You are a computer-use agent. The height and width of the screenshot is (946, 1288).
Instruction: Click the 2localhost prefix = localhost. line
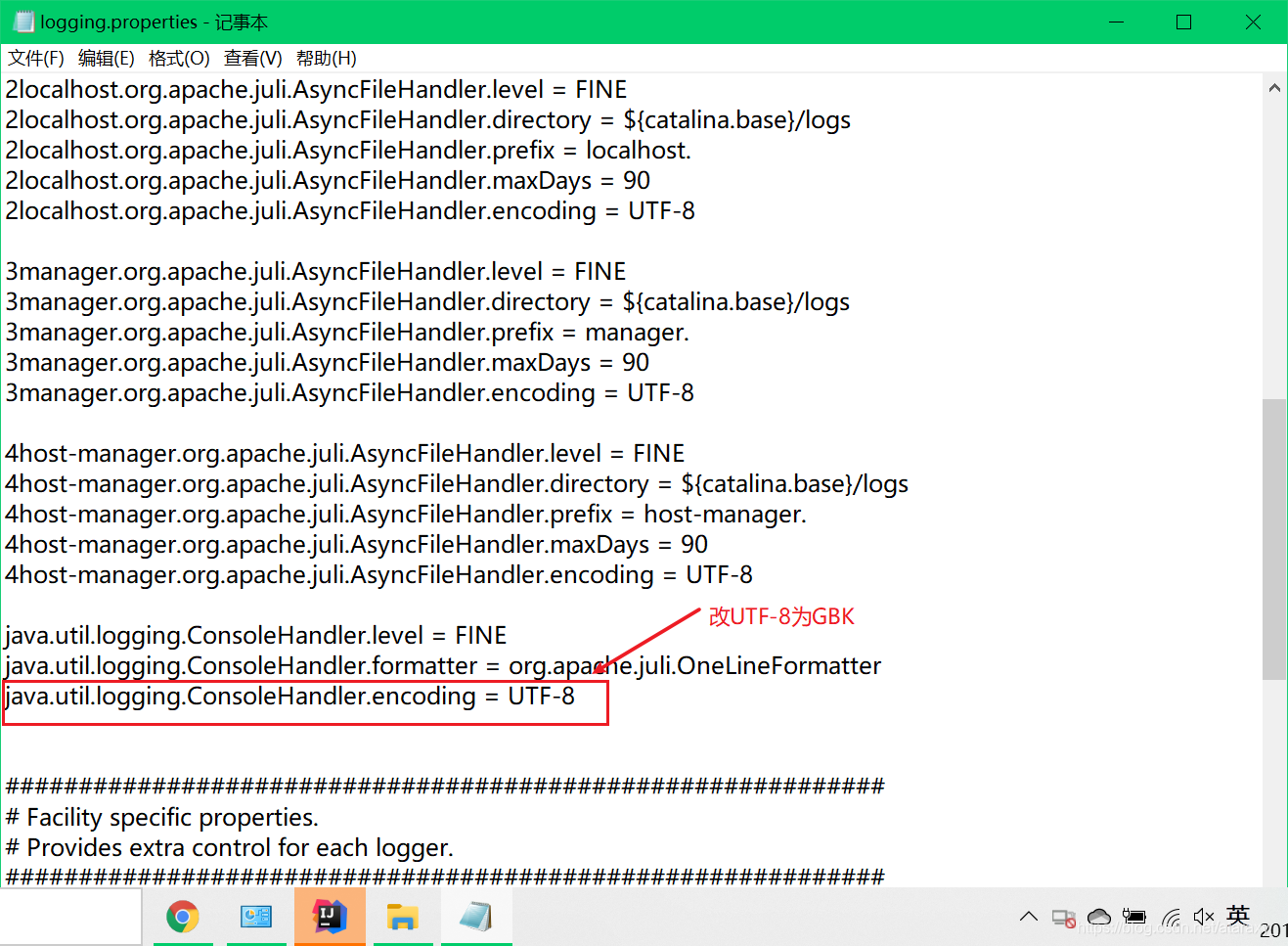click(348, 151)
